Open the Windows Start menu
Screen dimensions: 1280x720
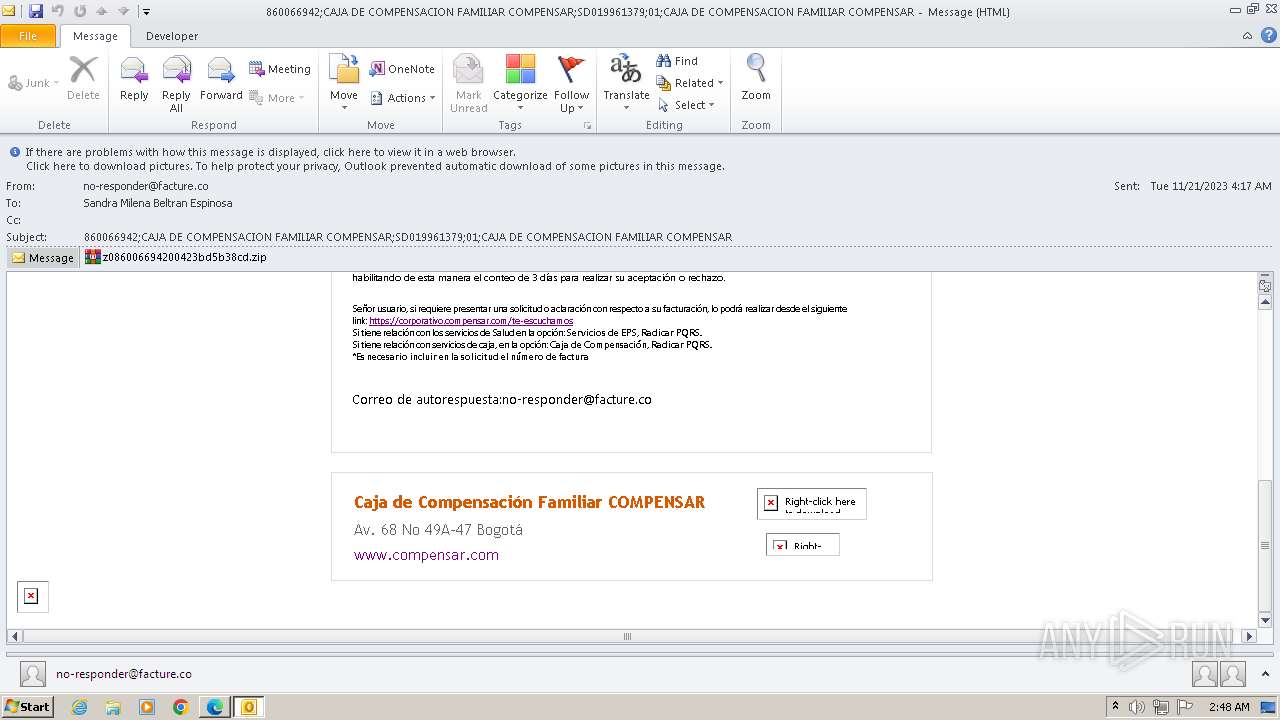click(x=28, y=706)
